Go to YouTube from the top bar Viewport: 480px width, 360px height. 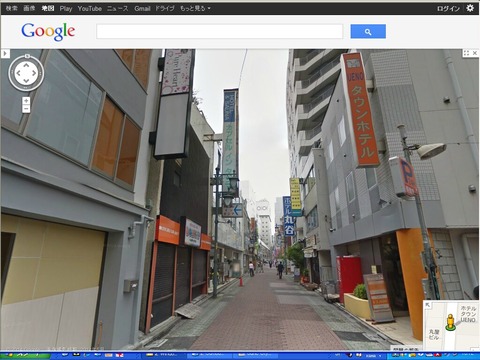click(89, 9)
